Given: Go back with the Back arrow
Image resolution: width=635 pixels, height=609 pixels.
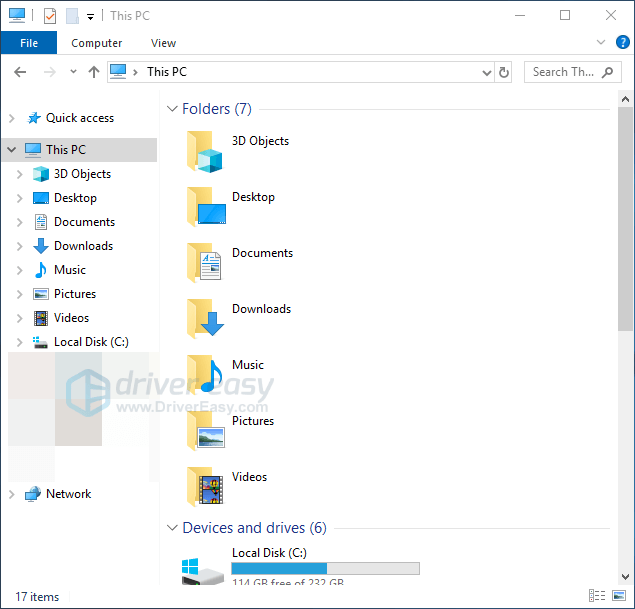Looking at the screenshot, I should point(20,72).
